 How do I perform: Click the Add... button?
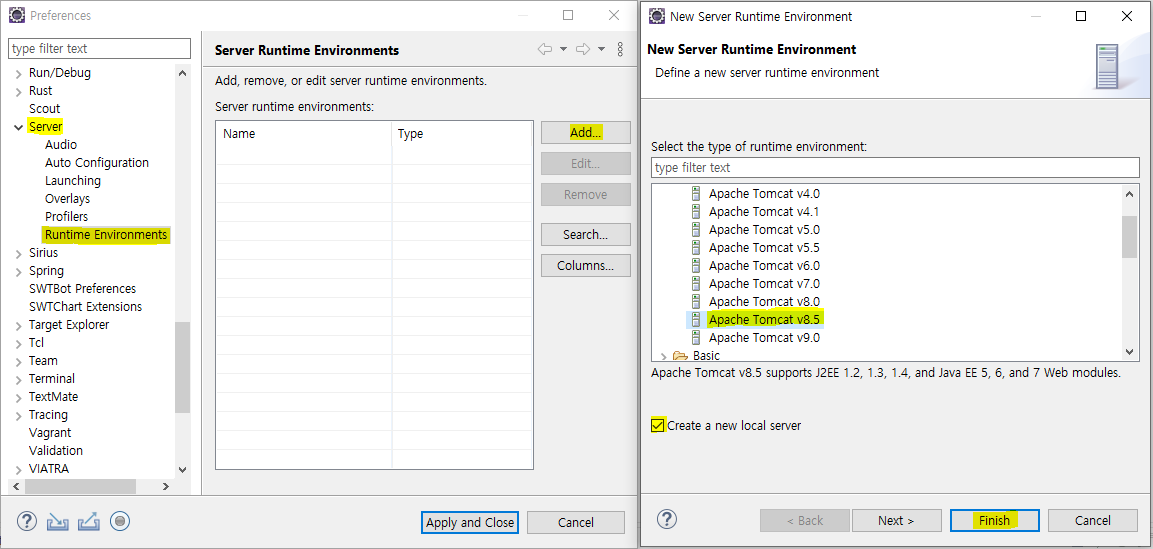point(586,133)
